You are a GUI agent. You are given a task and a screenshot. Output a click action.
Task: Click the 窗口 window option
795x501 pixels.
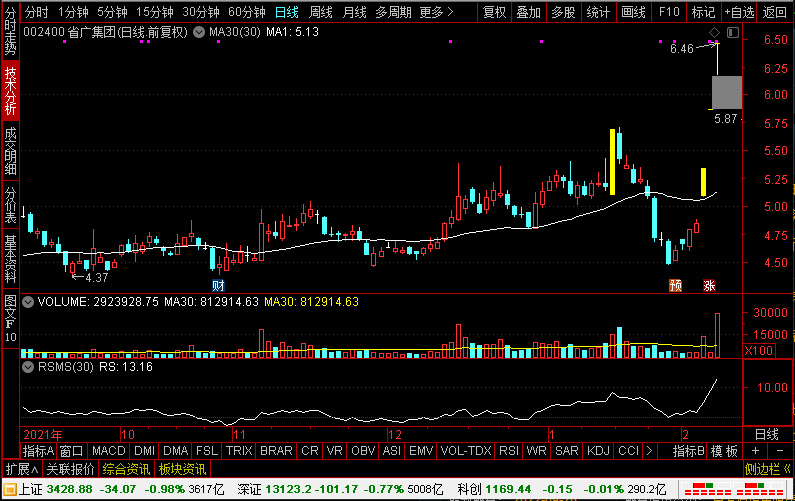coord(71,451)
